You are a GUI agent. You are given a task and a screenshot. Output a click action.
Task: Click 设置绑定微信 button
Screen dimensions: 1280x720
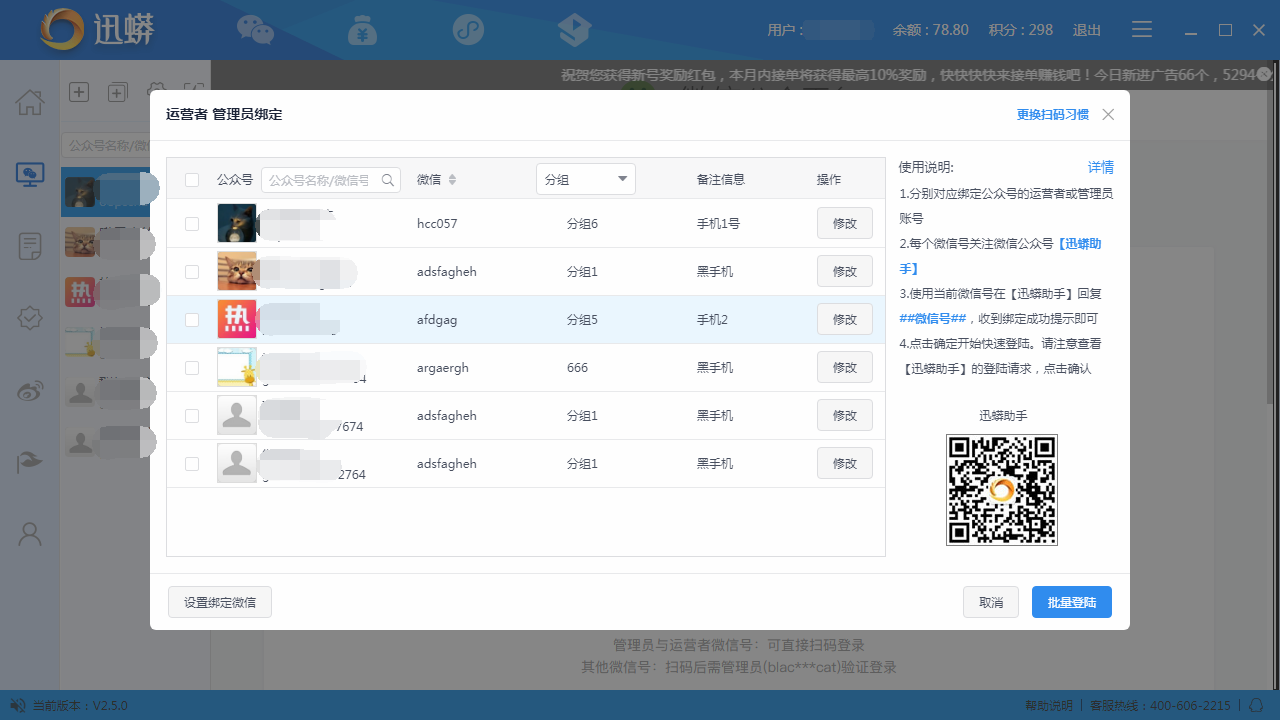pyautogui.click(x=220, y=603)
